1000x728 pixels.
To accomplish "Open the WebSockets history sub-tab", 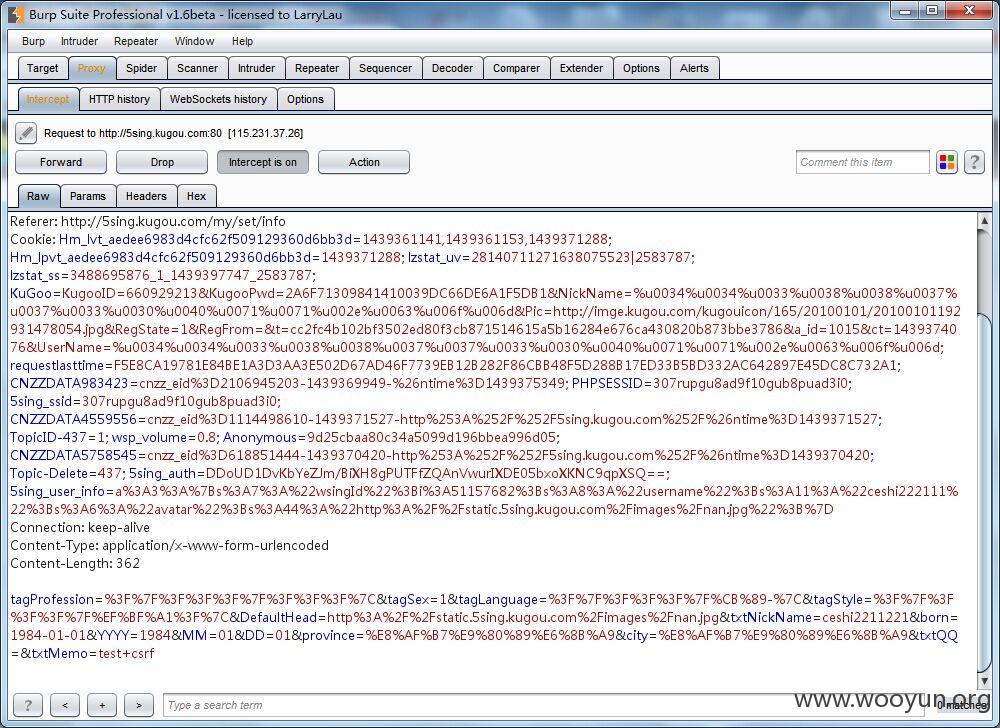I will pos(218,99).
